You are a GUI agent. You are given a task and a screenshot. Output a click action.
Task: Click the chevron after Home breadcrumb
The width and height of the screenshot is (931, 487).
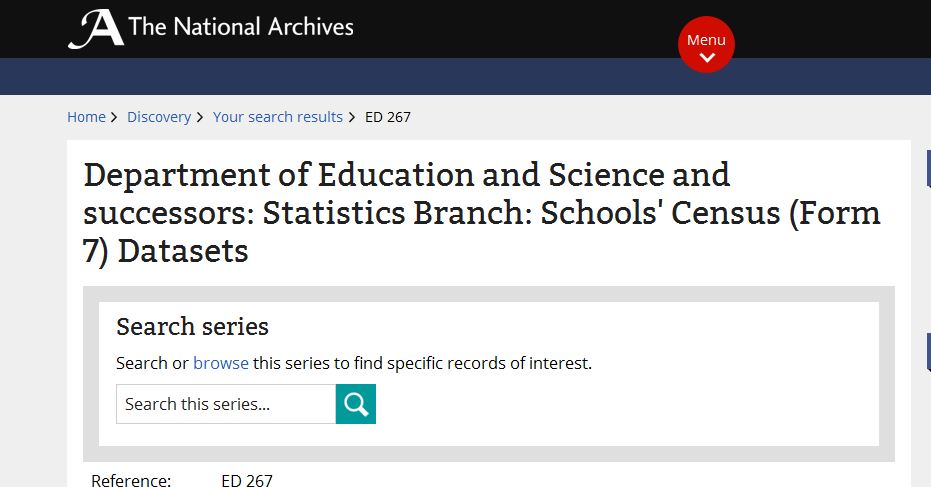pos(114,118)
